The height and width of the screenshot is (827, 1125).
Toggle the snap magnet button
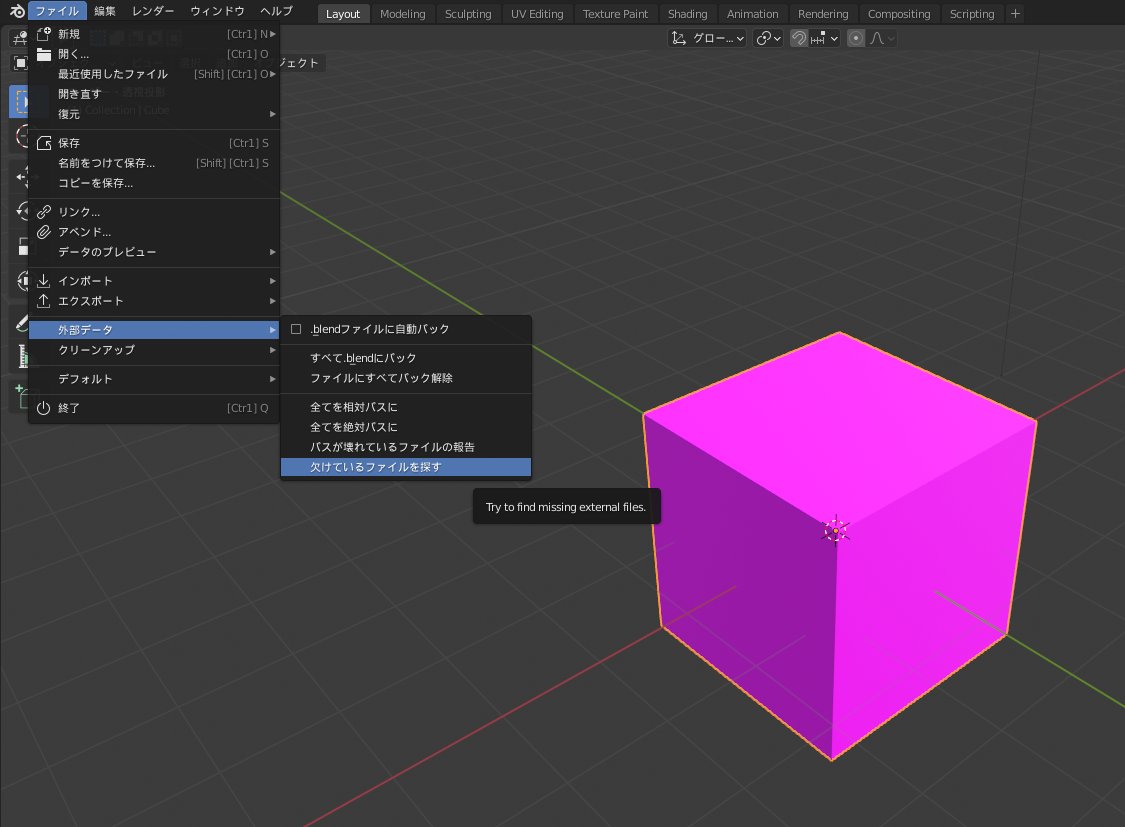[x=799, y=38]
